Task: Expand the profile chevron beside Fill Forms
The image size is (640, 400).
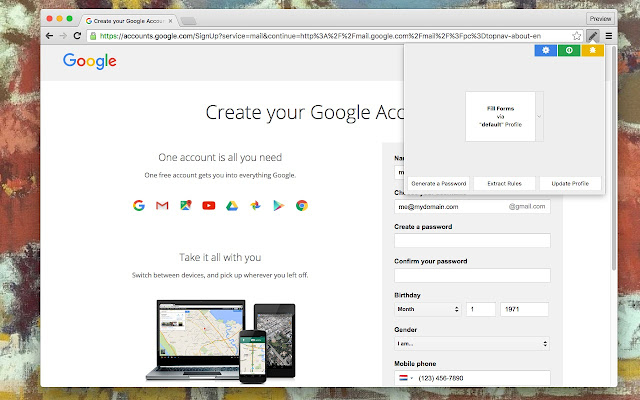Action: click(539, 117)
